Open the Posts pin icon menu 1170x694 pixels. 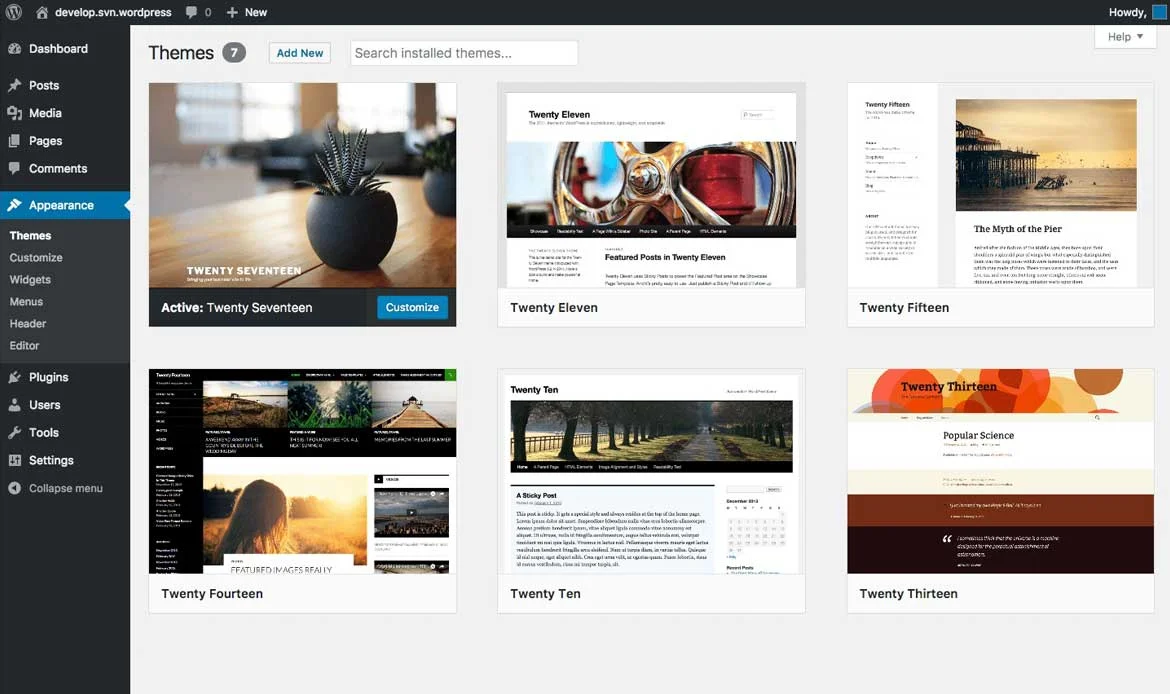point(14,86)
